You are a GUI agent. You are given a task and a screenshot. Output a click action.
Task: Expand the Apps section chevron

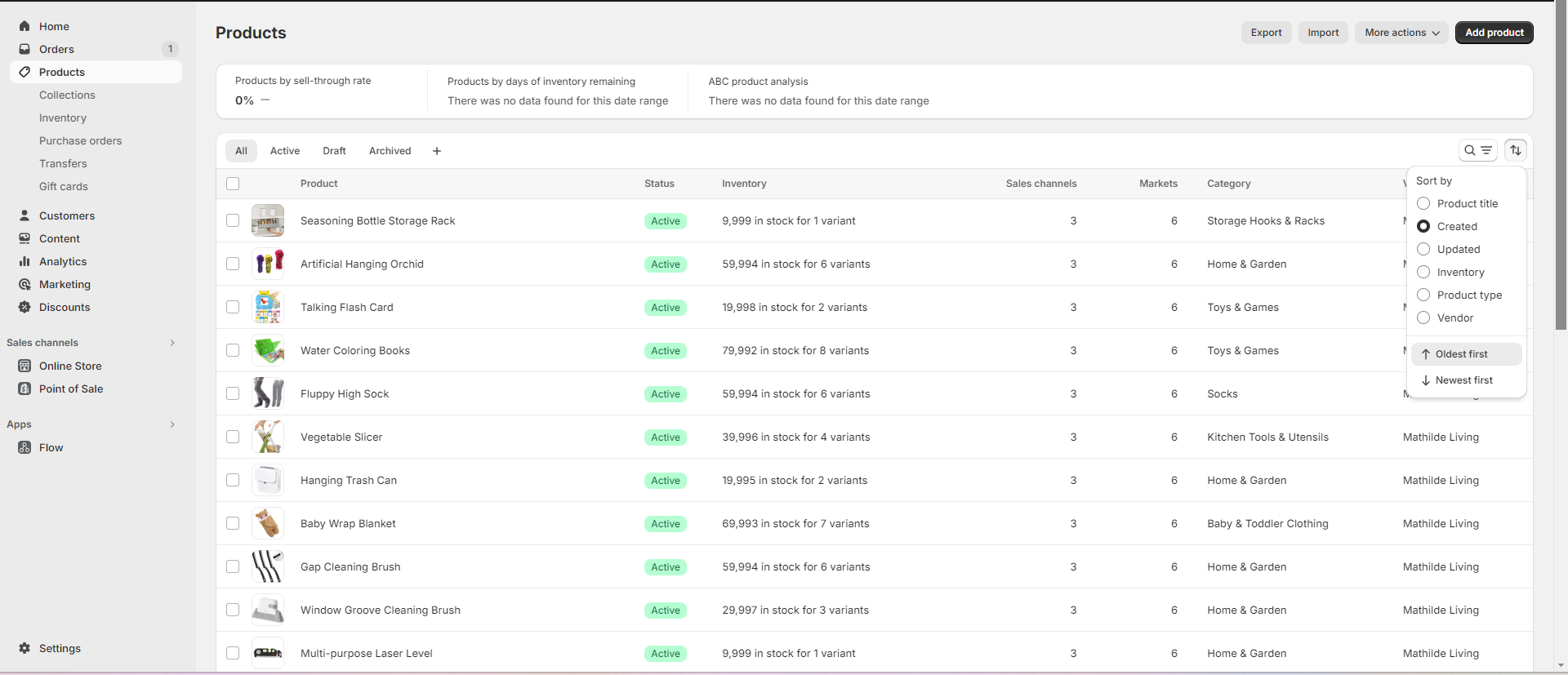tap(172, 424)
